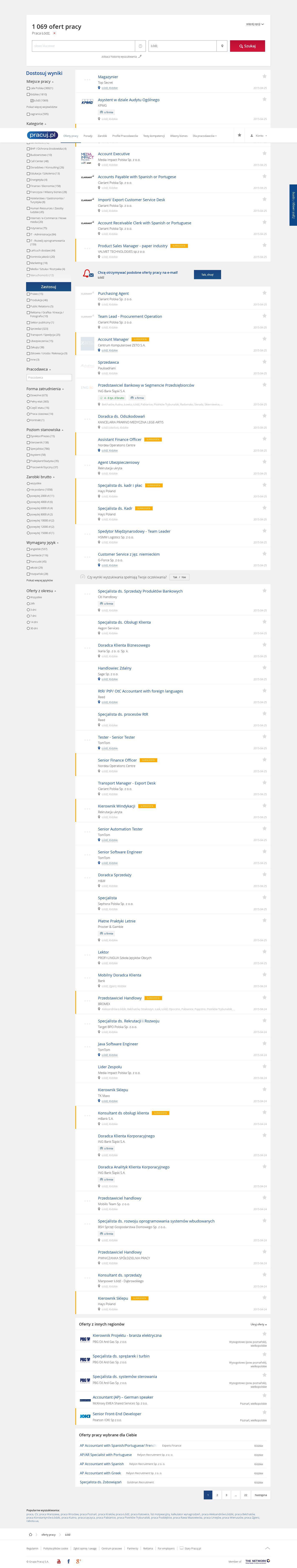Favorite the Magazynier offer with star icon
Screen dimensions: 297x1568
tap(264, 76)
